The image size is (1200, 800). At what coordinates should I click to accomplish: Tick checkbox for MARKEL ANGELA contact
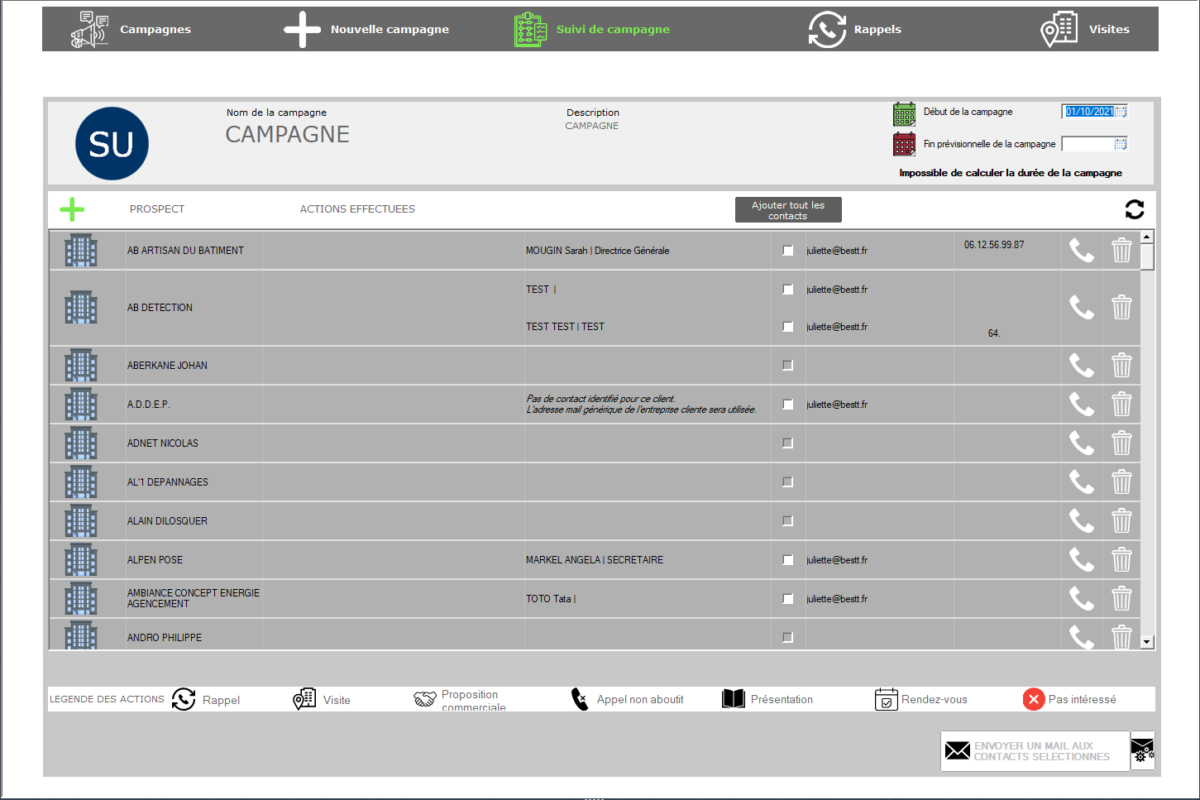pos(788,560)
